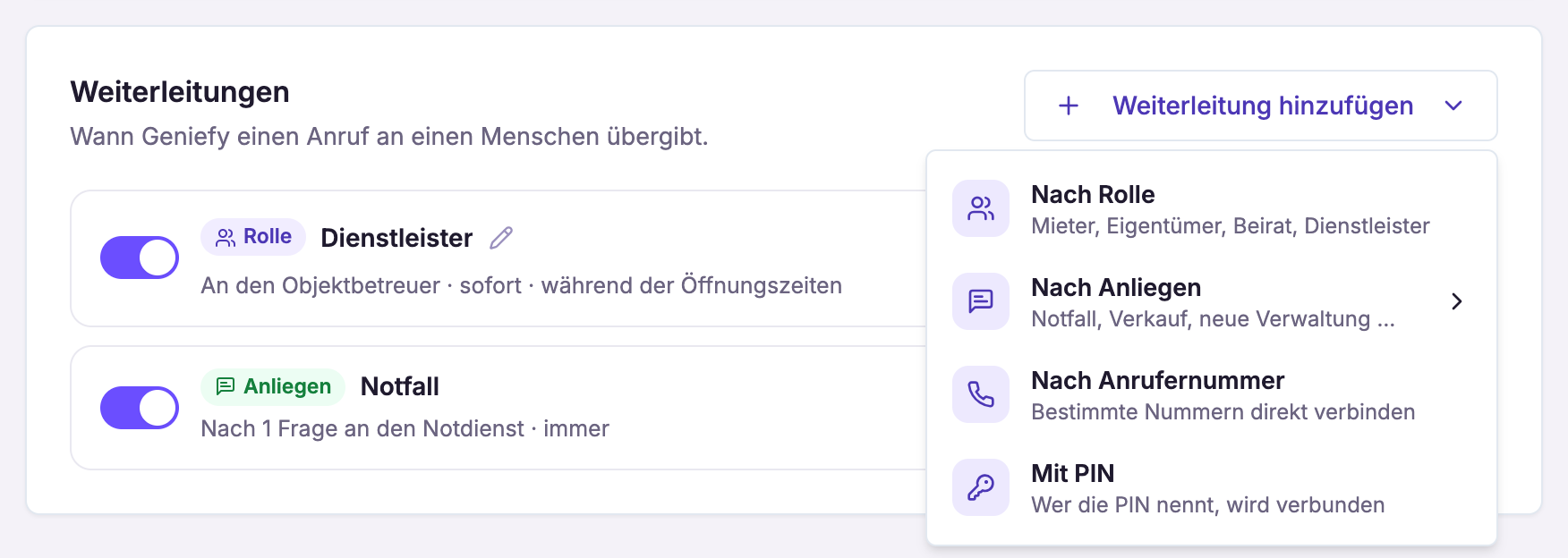Click the pencil edit icon next to Dienstleister
The image size is (1568, 558).
501,237
